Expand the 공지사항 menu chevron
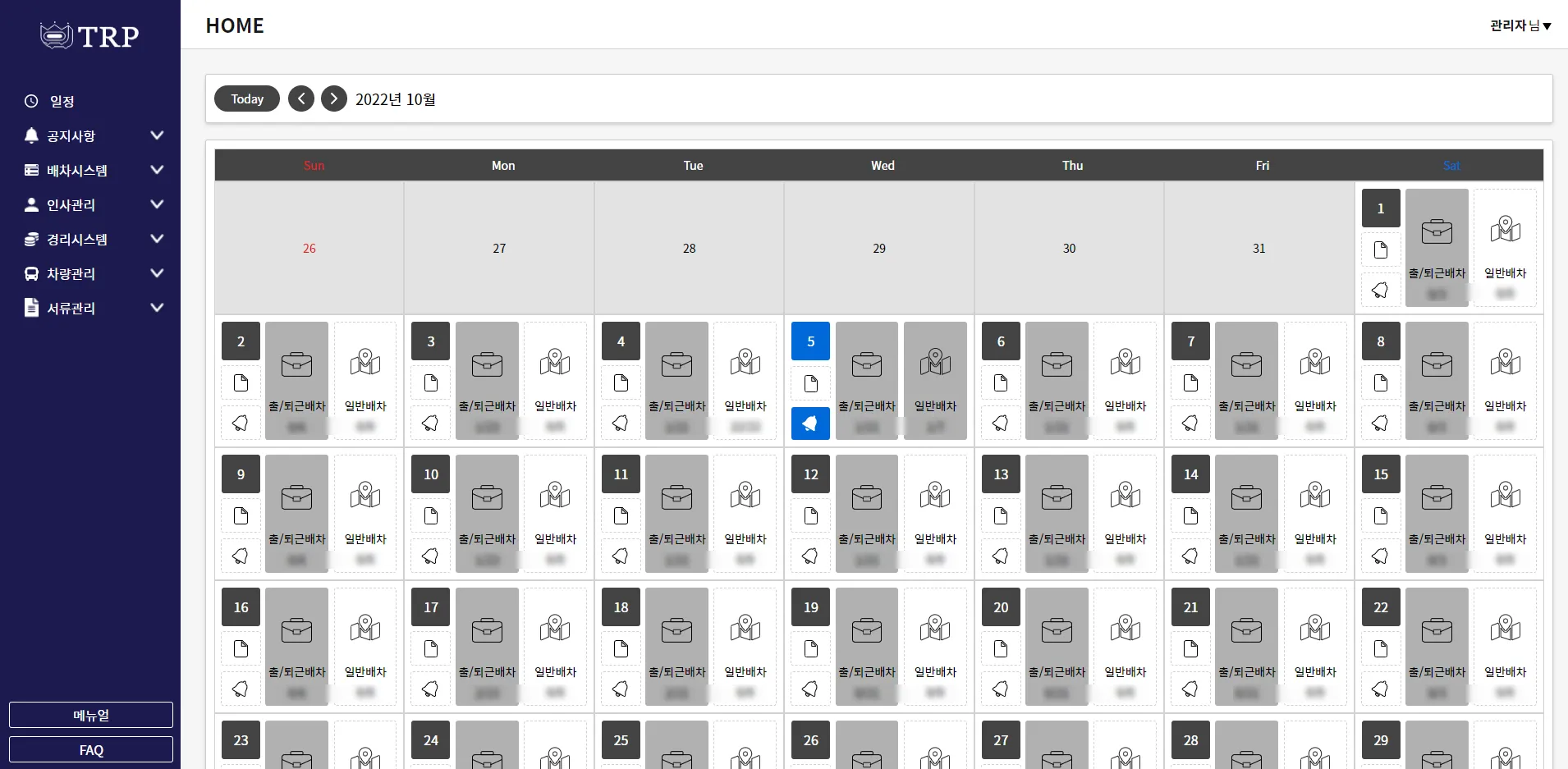1568x769 pixels. pyautogui.click(x=157, y=135)
